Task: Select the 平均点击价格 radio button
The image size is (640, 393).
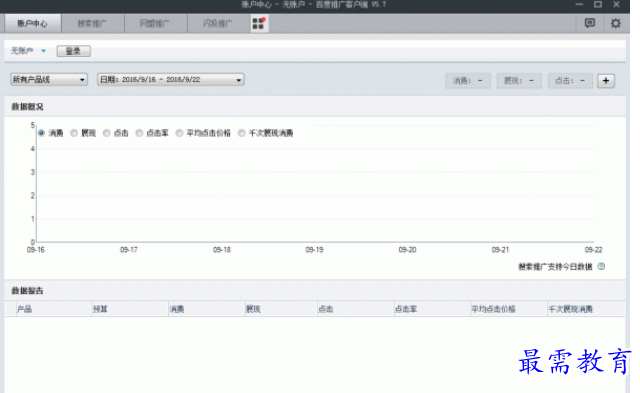Action: tap(179, 133)
